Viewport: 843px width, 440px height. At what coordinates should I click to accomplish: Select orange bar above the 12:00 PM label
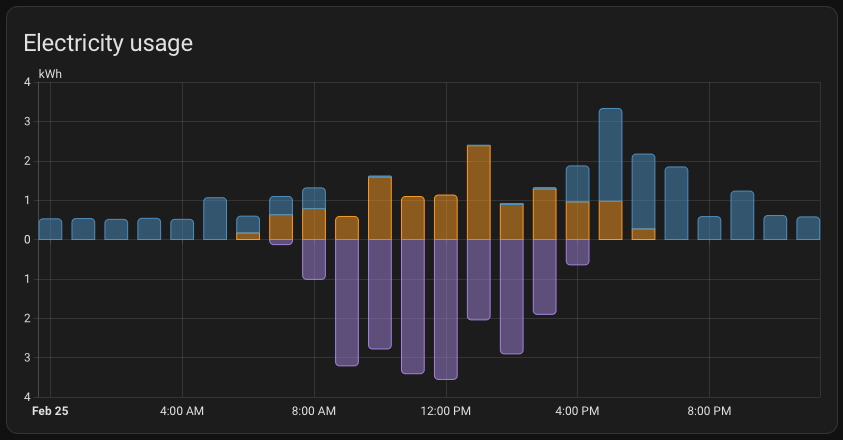coord(446,217)
